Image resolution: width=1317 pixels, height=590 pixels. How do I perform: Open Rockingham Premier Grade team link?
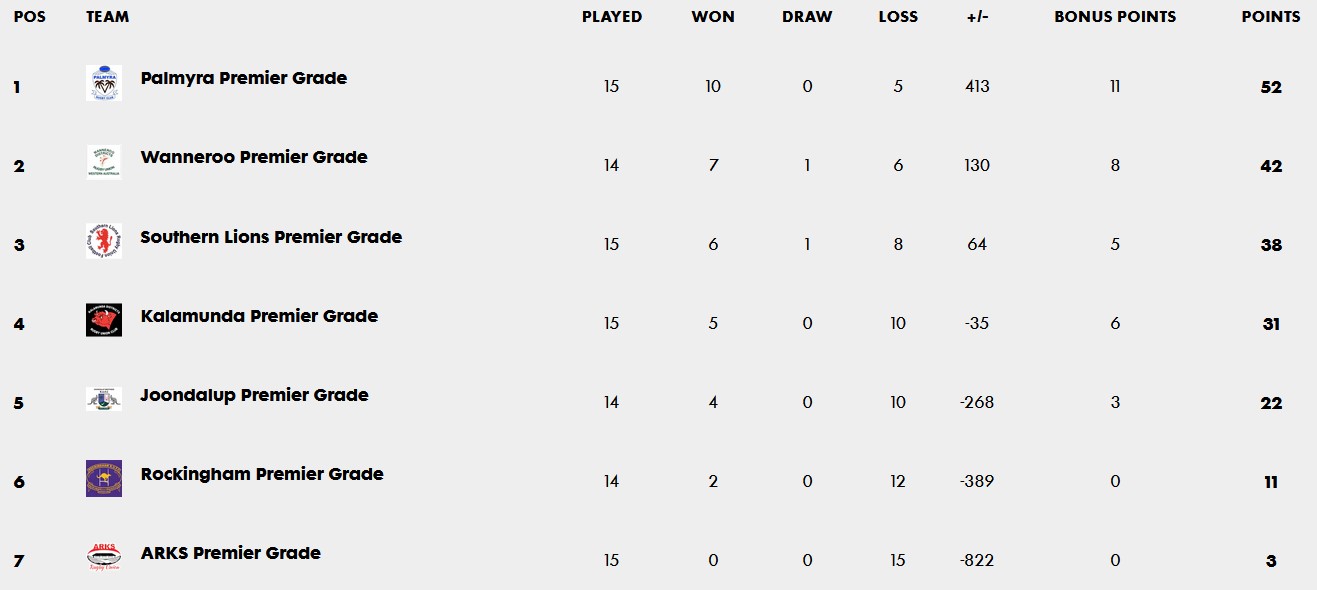click(x=262, y=474)
